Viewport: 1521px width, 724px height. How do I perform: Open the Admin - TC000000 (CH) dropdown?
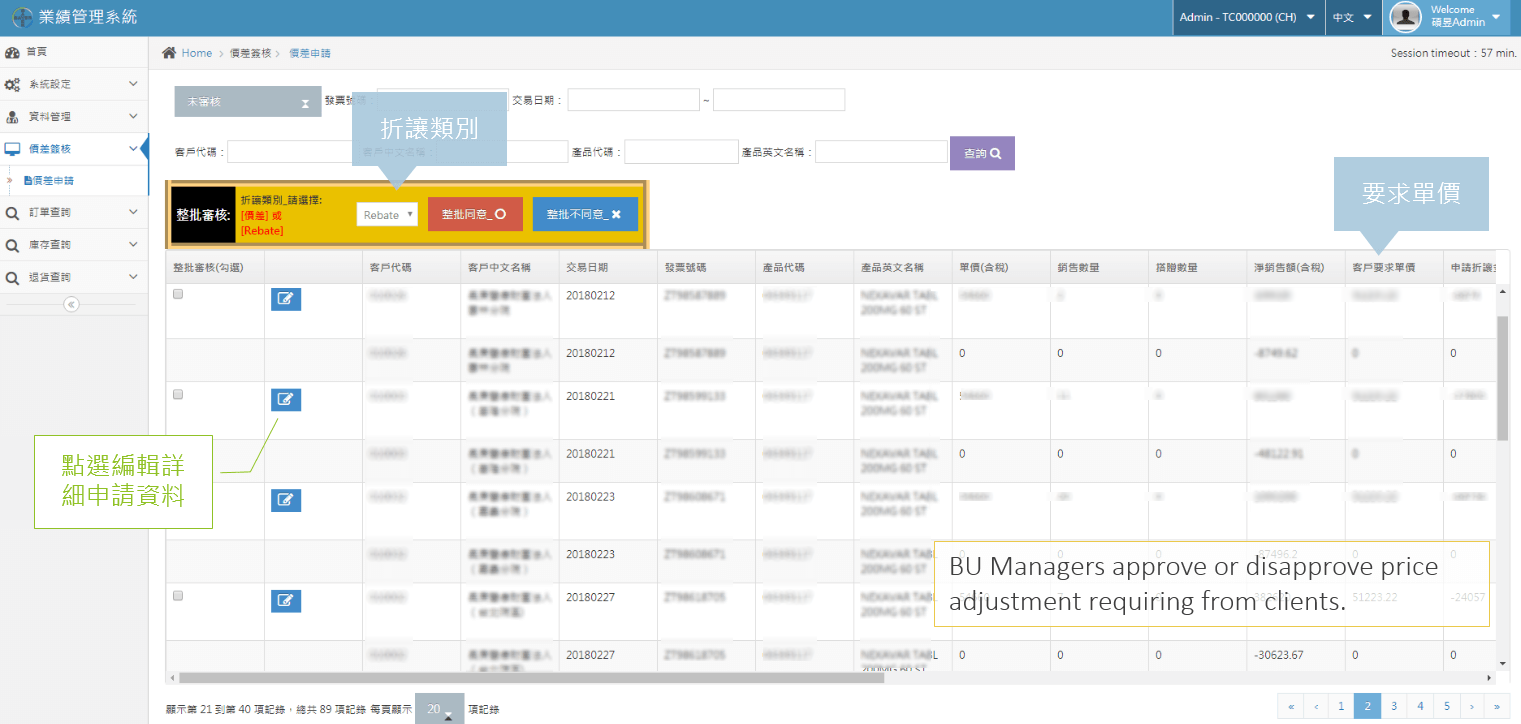point(1248,17)
